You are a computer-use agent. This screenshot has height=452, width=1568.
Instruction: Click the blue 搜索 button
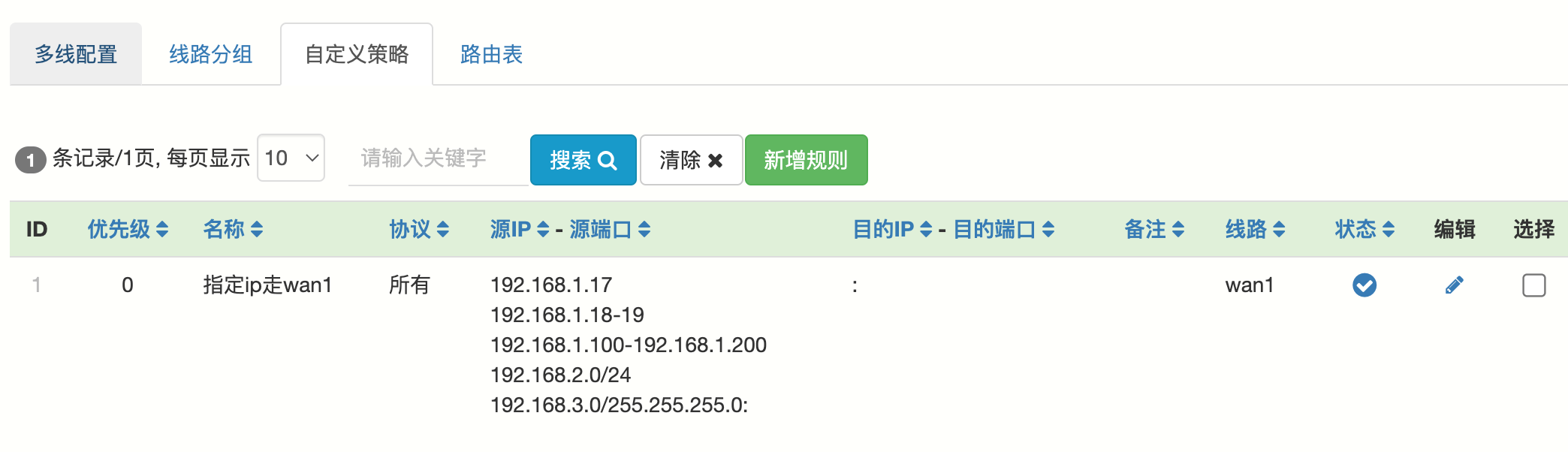[x=583, y=160]
